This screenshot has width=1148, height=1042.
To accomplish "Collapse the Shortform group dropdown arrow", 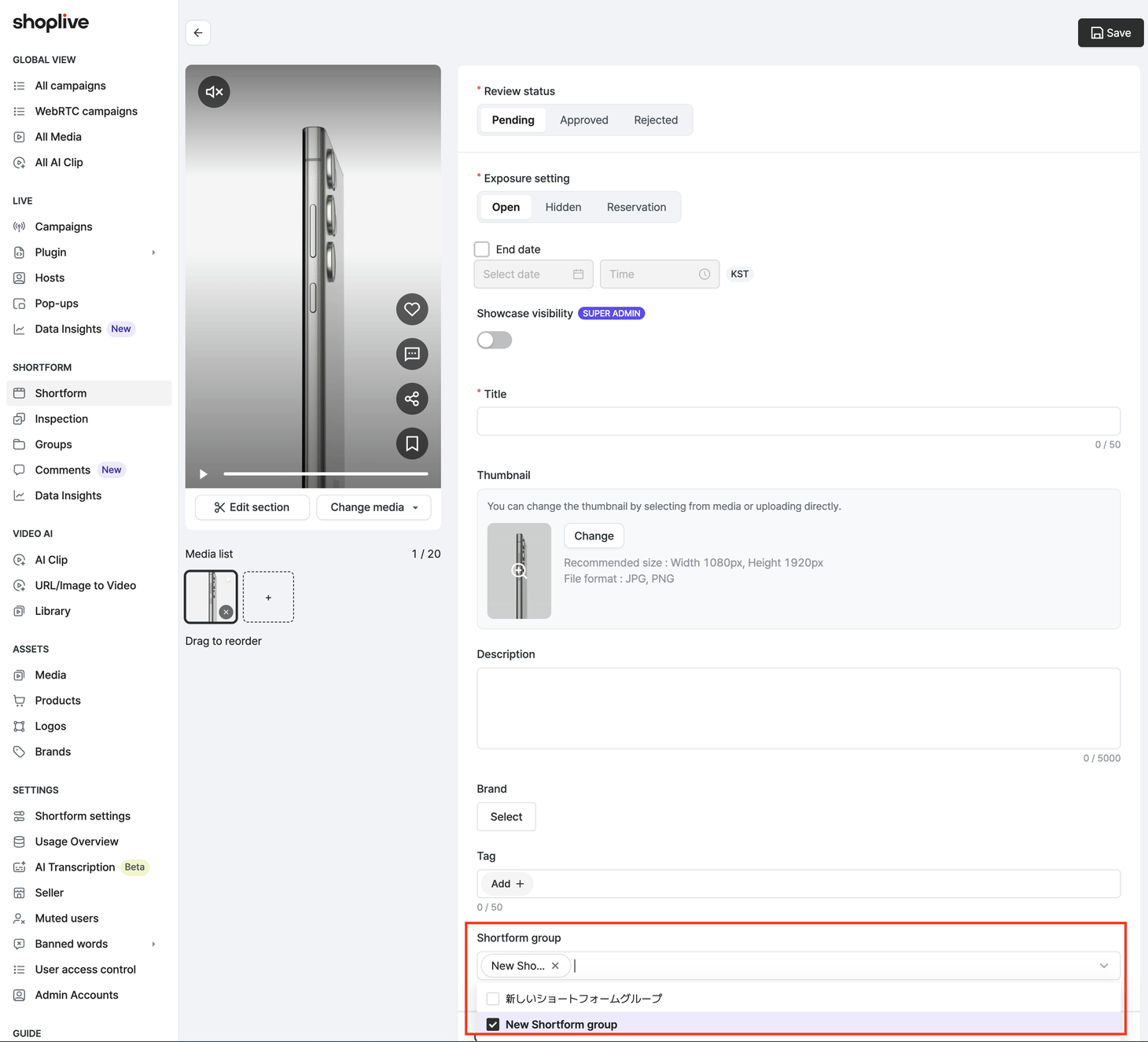I will coord(1104,966).
